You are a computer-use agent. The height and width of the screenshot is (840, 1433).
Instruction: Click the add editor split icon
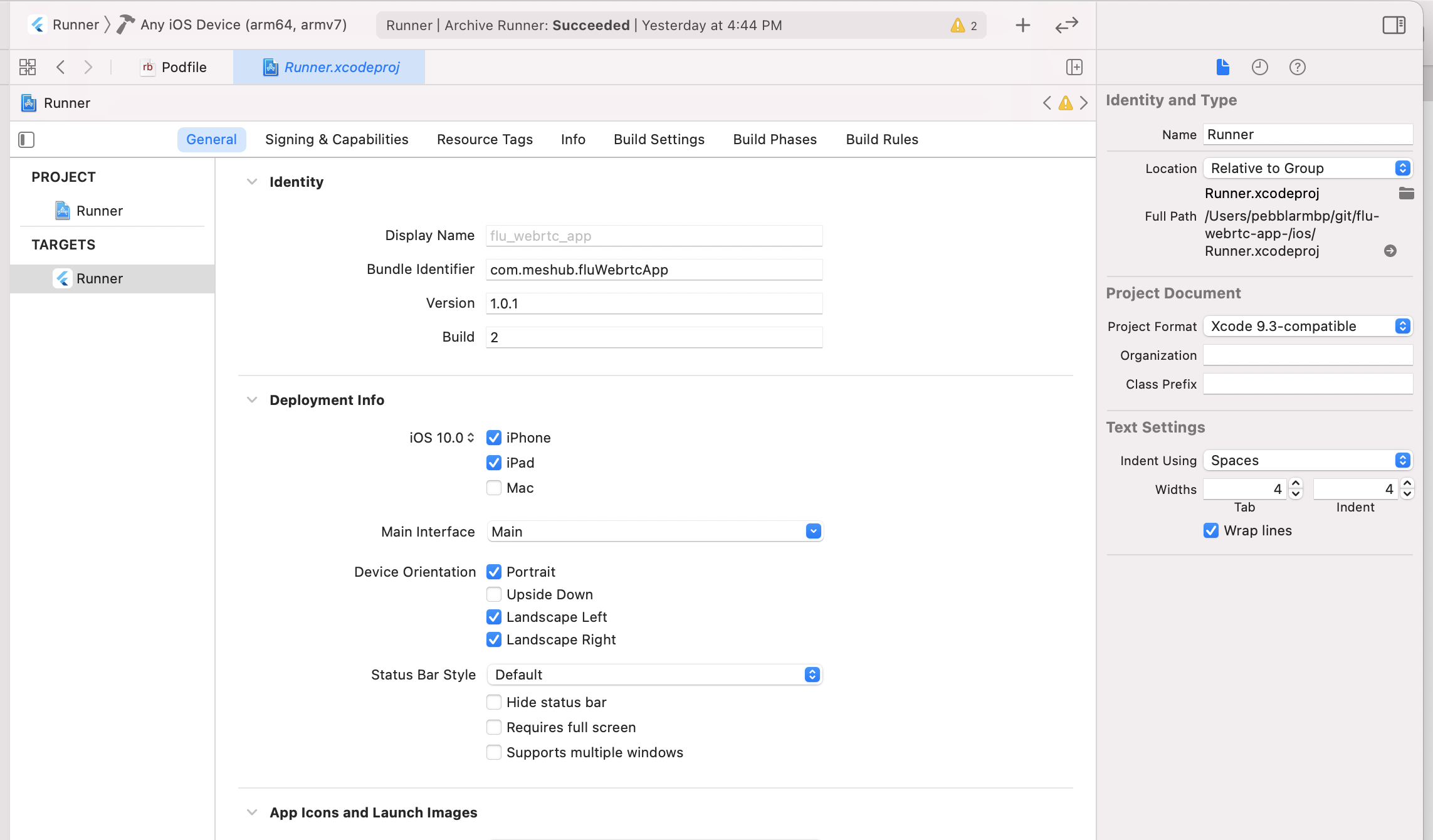point(1074,67)
